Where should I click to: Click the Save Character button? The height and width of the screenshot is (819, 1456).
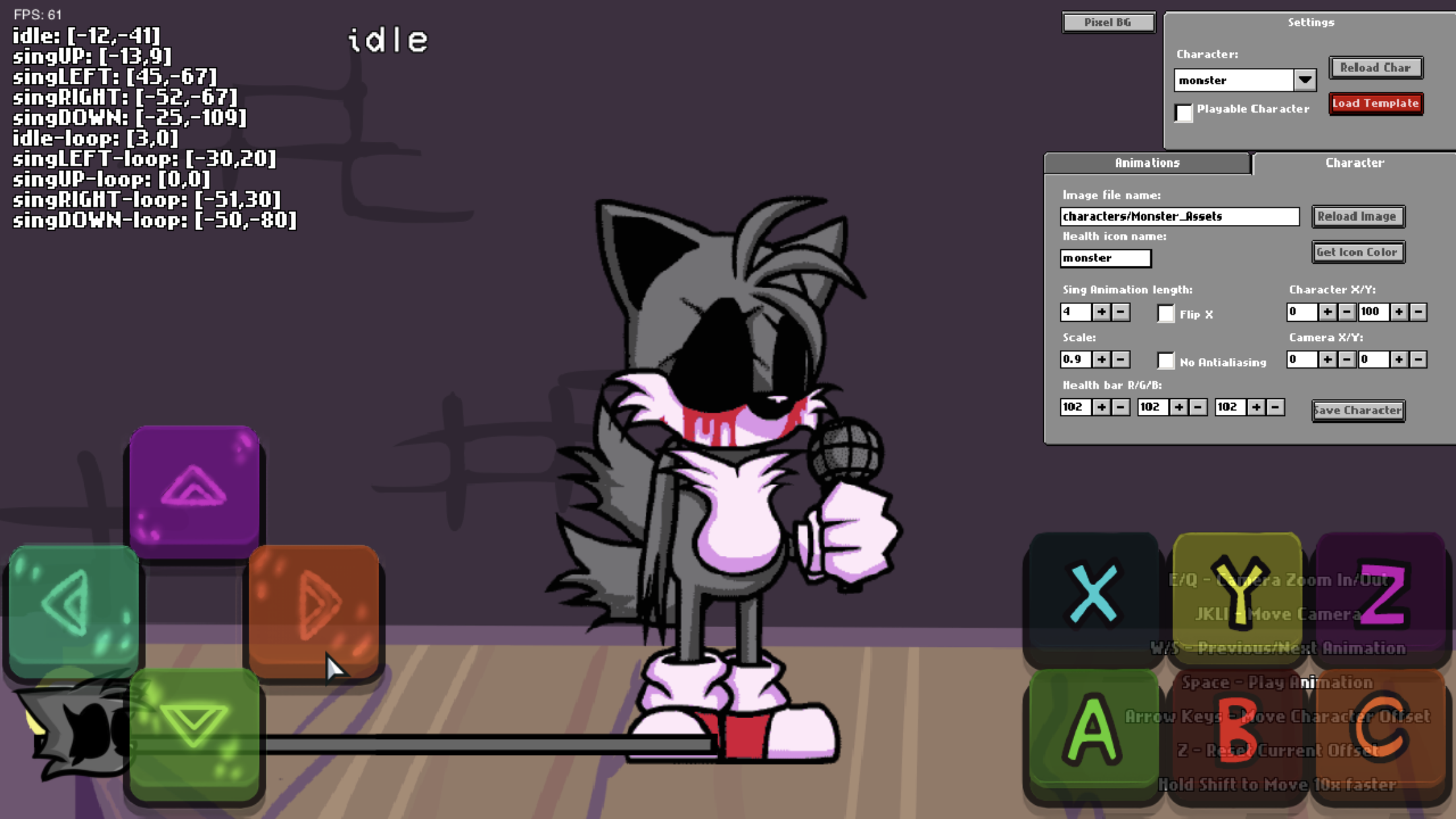pos(1357,409)
